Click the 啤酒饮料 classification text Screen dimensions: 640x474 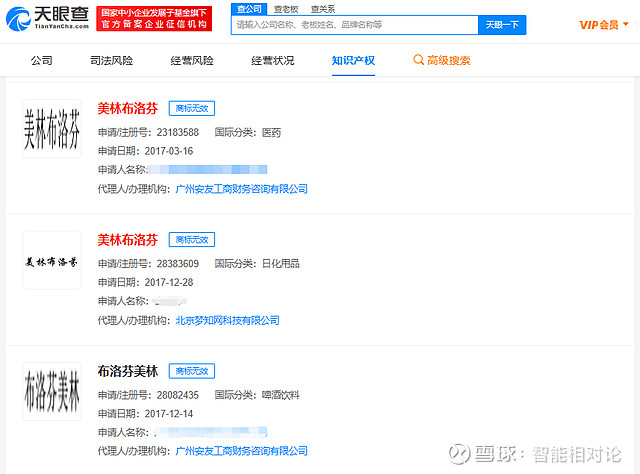[280, 395]
